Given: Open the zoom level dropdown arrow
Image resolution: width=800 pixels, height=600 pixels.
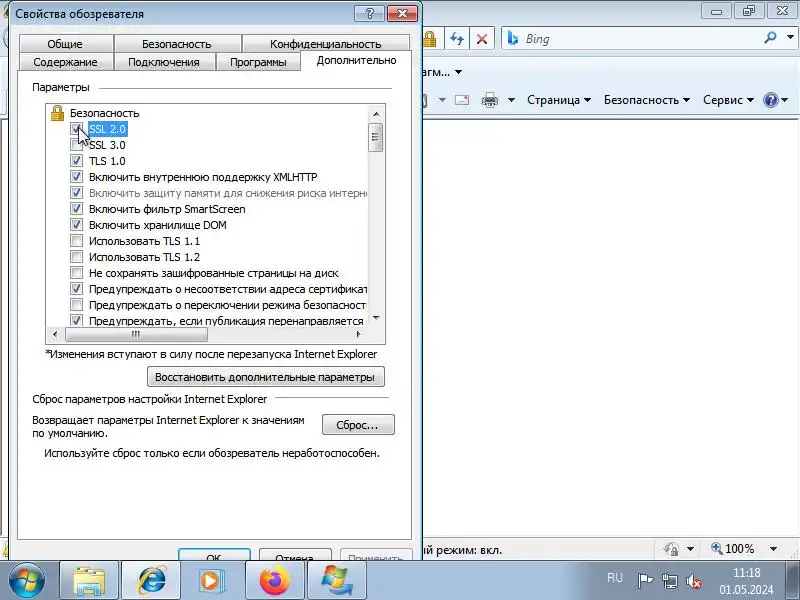Looking at the screenshot, I should [x=773, y=549].
